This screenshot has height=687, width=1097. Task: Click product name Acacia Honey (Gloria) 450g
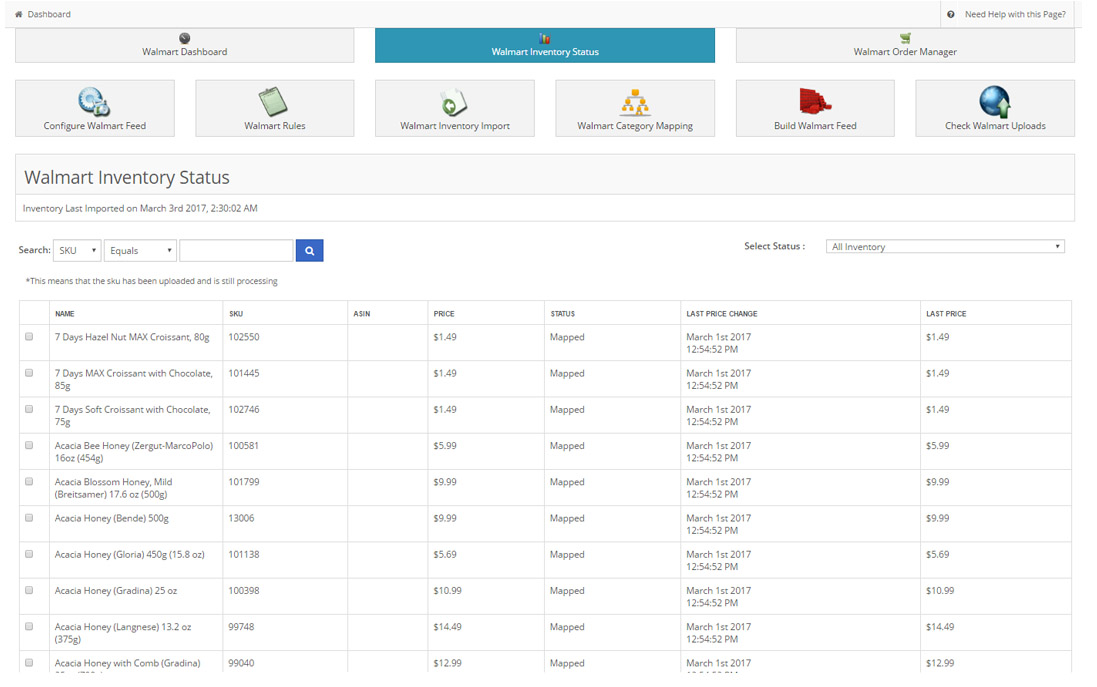tap(129, 555)
